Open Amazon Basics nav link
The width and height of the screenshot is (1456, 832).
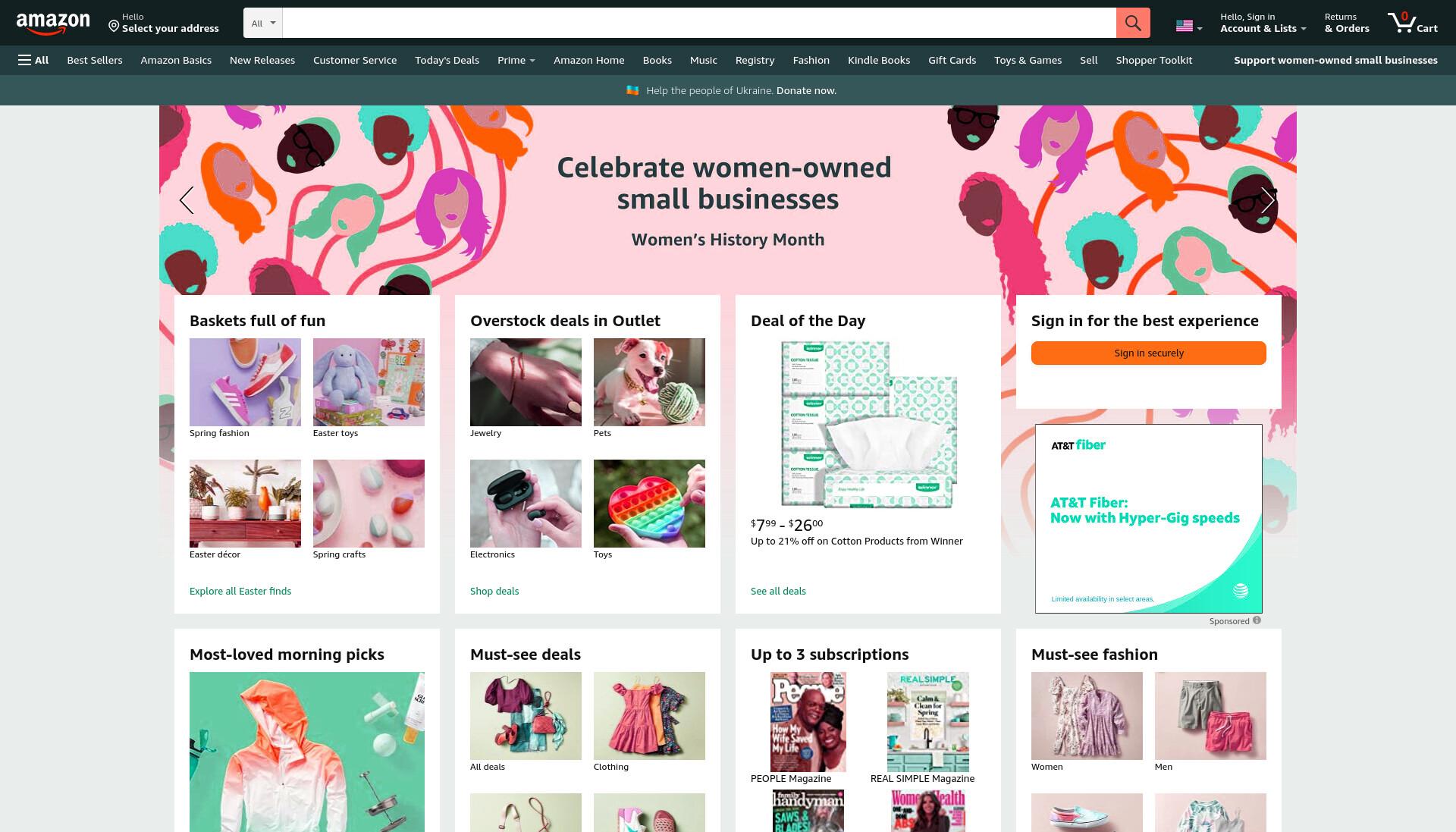click(x=176, y=60)
